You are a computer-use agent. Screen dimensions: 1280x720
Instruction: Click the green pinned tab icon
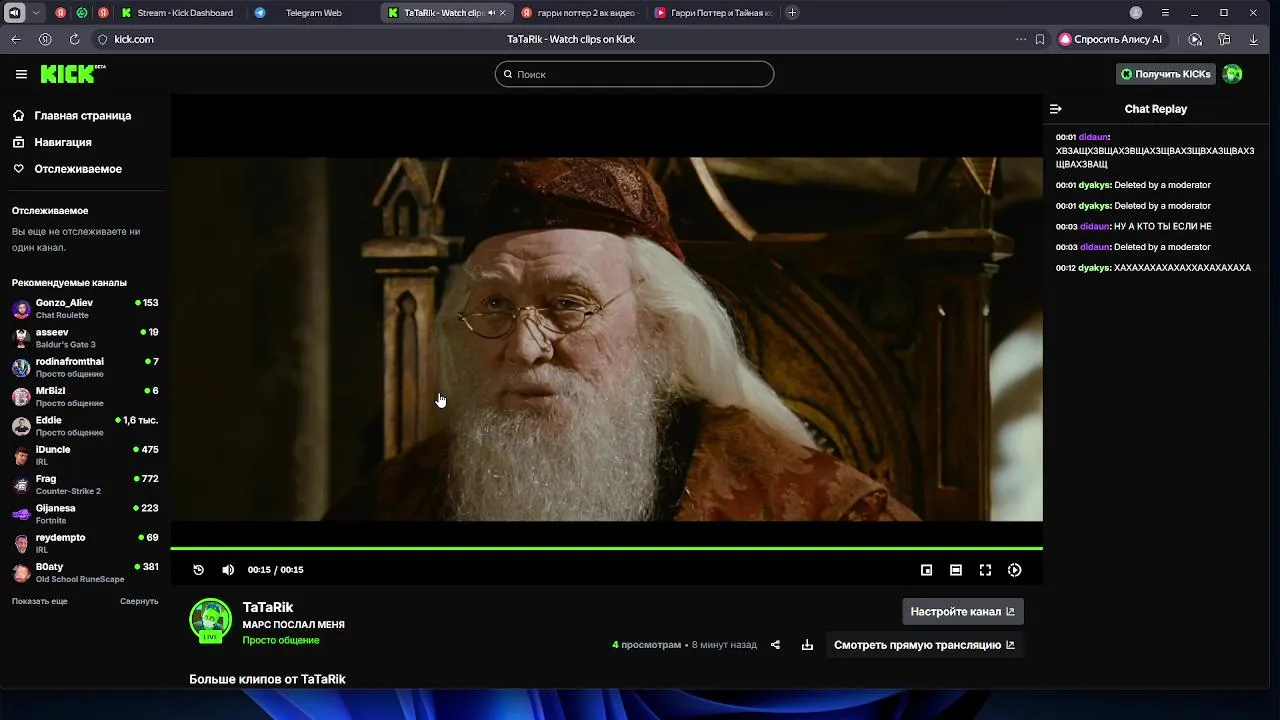pyautogui.click(x=82, y=13)
